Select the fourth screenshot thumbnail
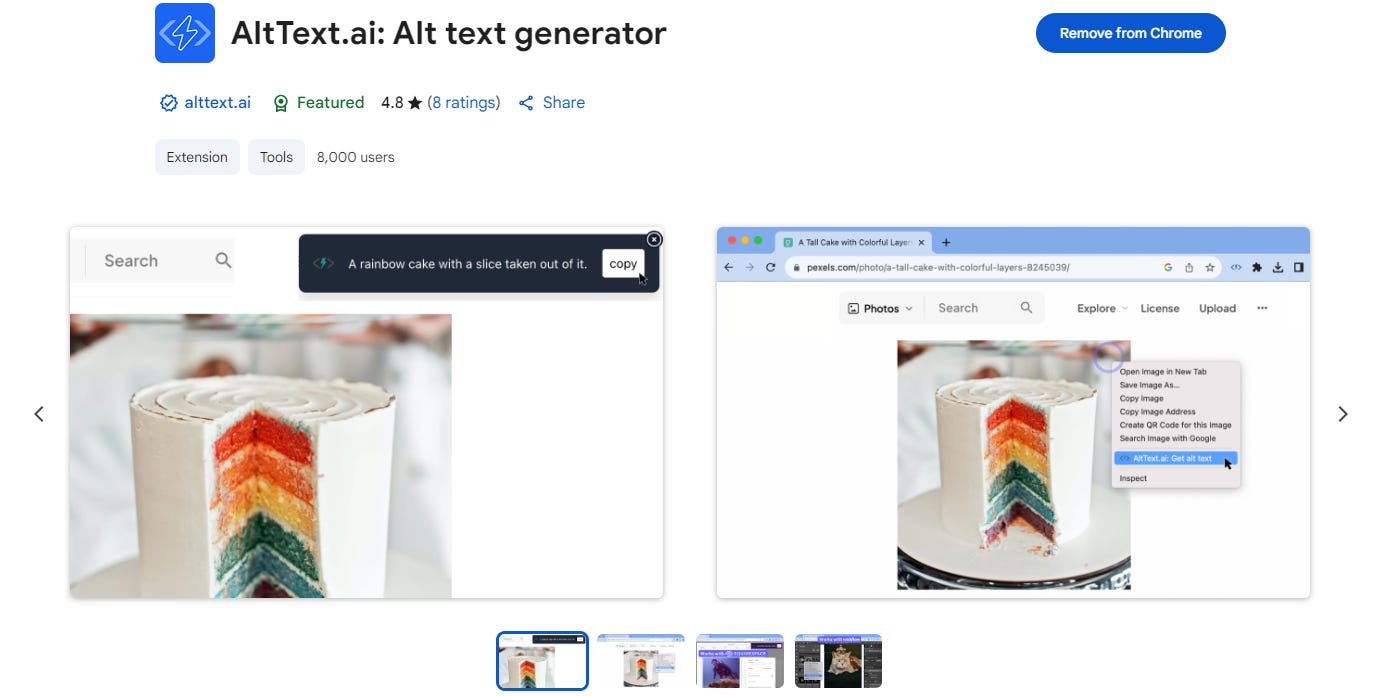The height and width of the screenshot is (696, 1392). point(838,661)
